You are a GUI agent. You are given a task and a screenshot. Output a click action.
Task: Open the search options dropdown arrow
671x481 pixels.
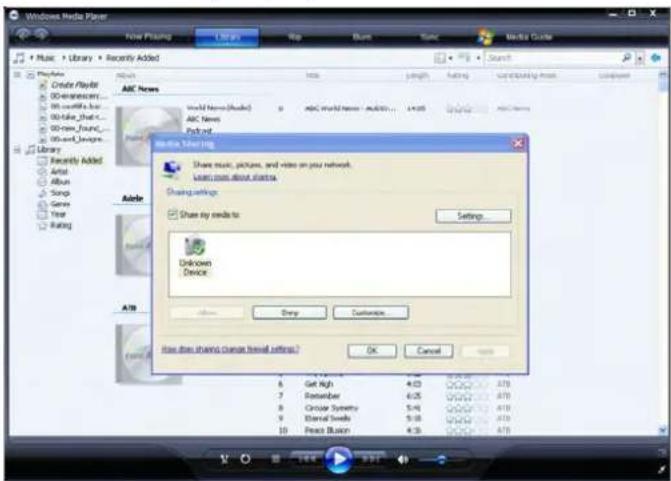point(640,58)
